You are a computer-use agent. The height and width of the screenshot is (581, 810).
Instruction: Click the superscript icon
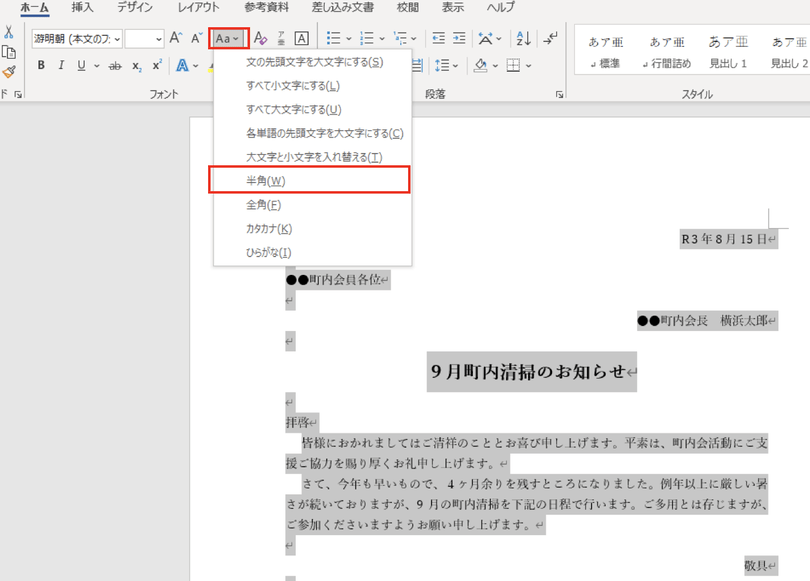tap(156, 65)
